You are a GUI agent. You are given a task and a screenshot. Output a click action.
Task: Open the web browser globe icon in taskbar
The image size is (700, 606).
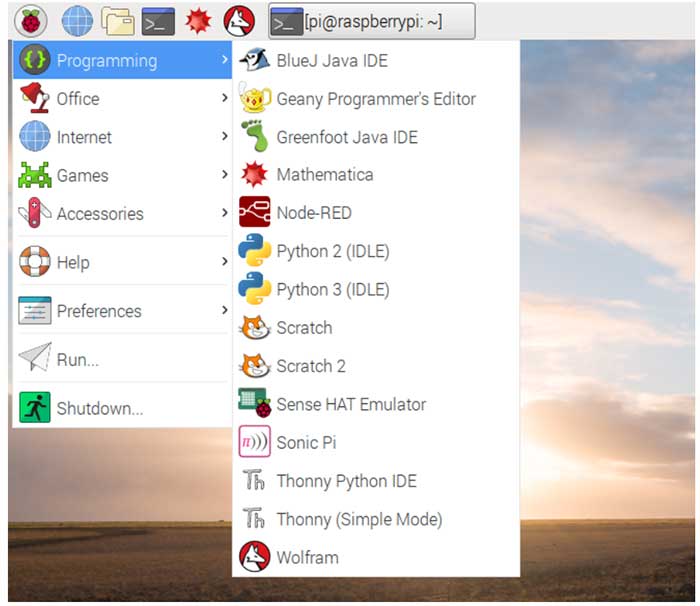[77, 20]
